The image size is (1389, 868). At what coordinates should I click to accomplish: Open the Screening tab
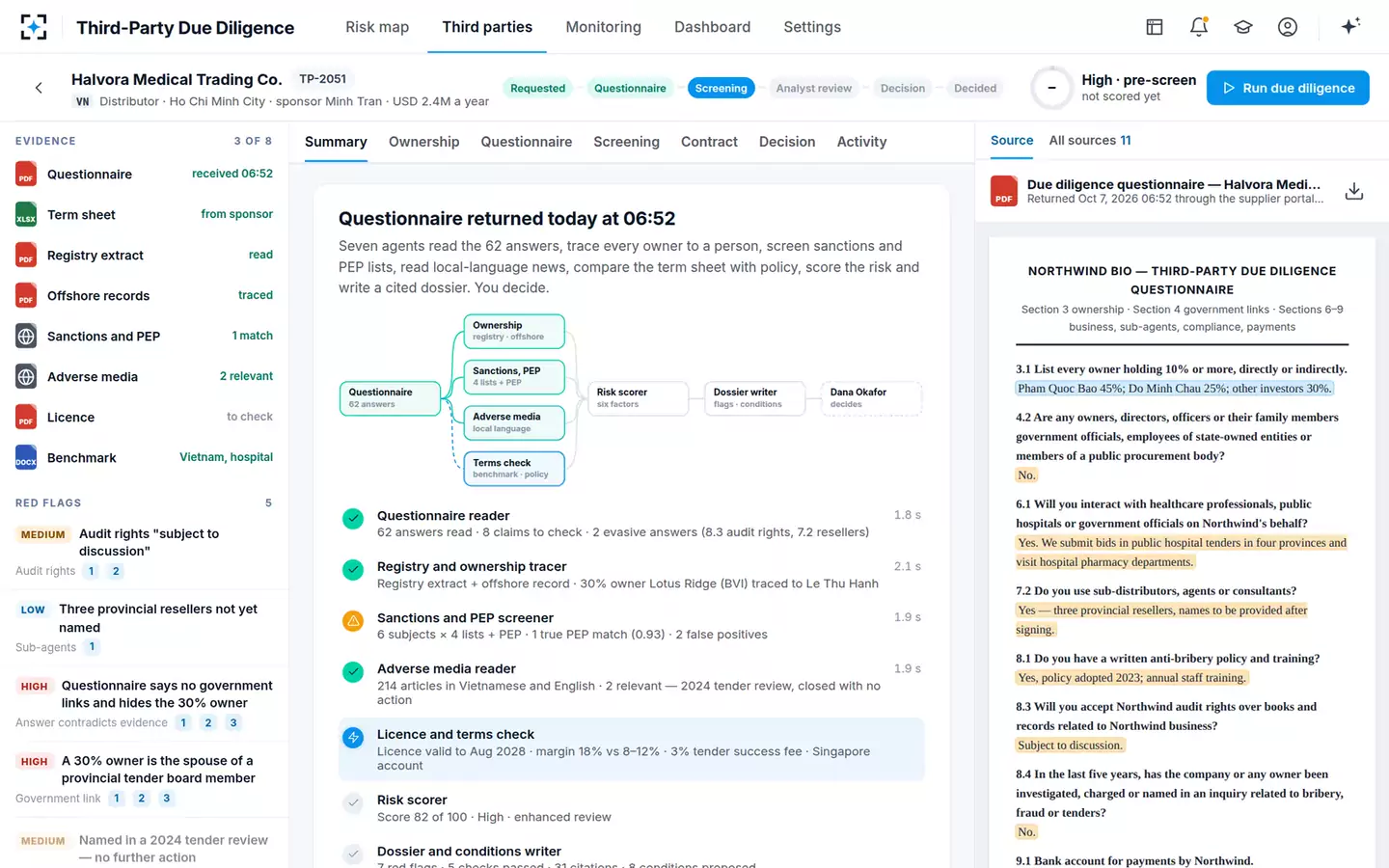tap(626, 142)
